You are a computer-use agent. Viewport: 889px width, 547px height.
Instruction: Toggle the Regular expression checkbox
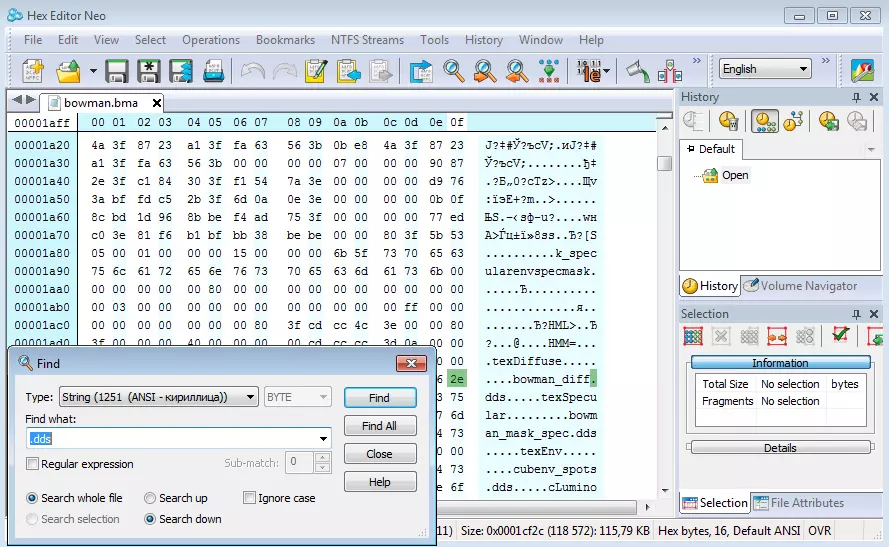32,464
